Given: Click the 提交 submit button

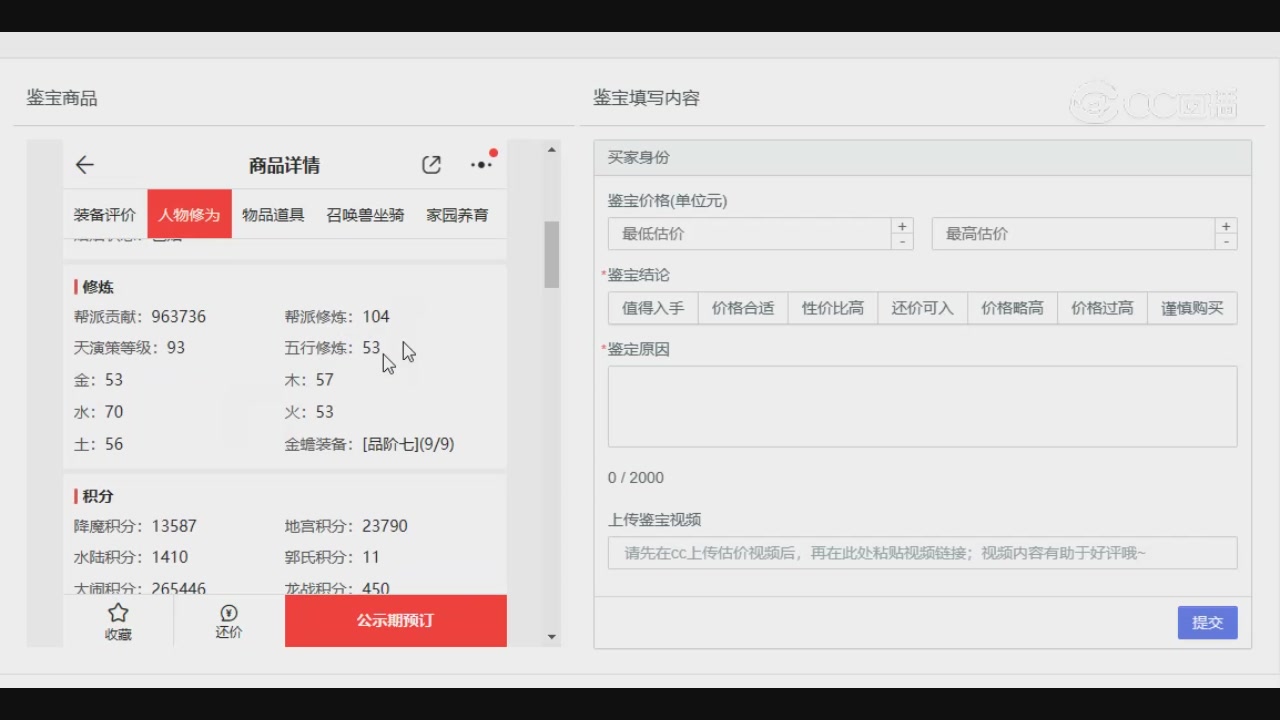Looking at the screenshot, I should pos(1207,622).
